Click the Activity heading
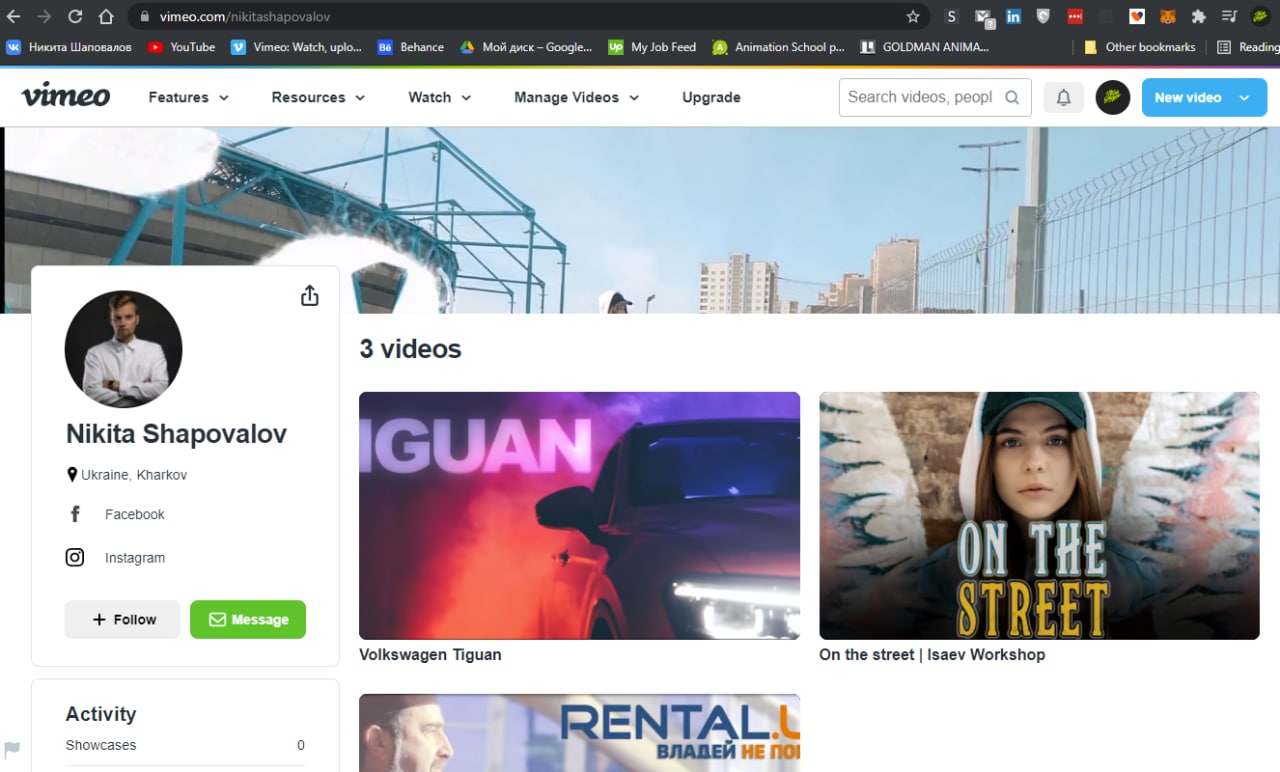This screenshot has width=1280, height=772. [100, 714]
